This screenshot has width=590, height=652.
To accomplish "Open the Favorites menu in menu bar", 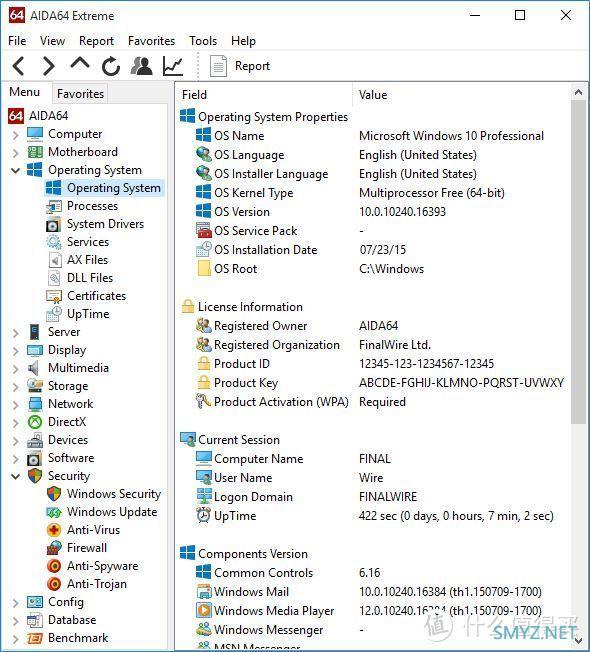I will pos(151,41).
